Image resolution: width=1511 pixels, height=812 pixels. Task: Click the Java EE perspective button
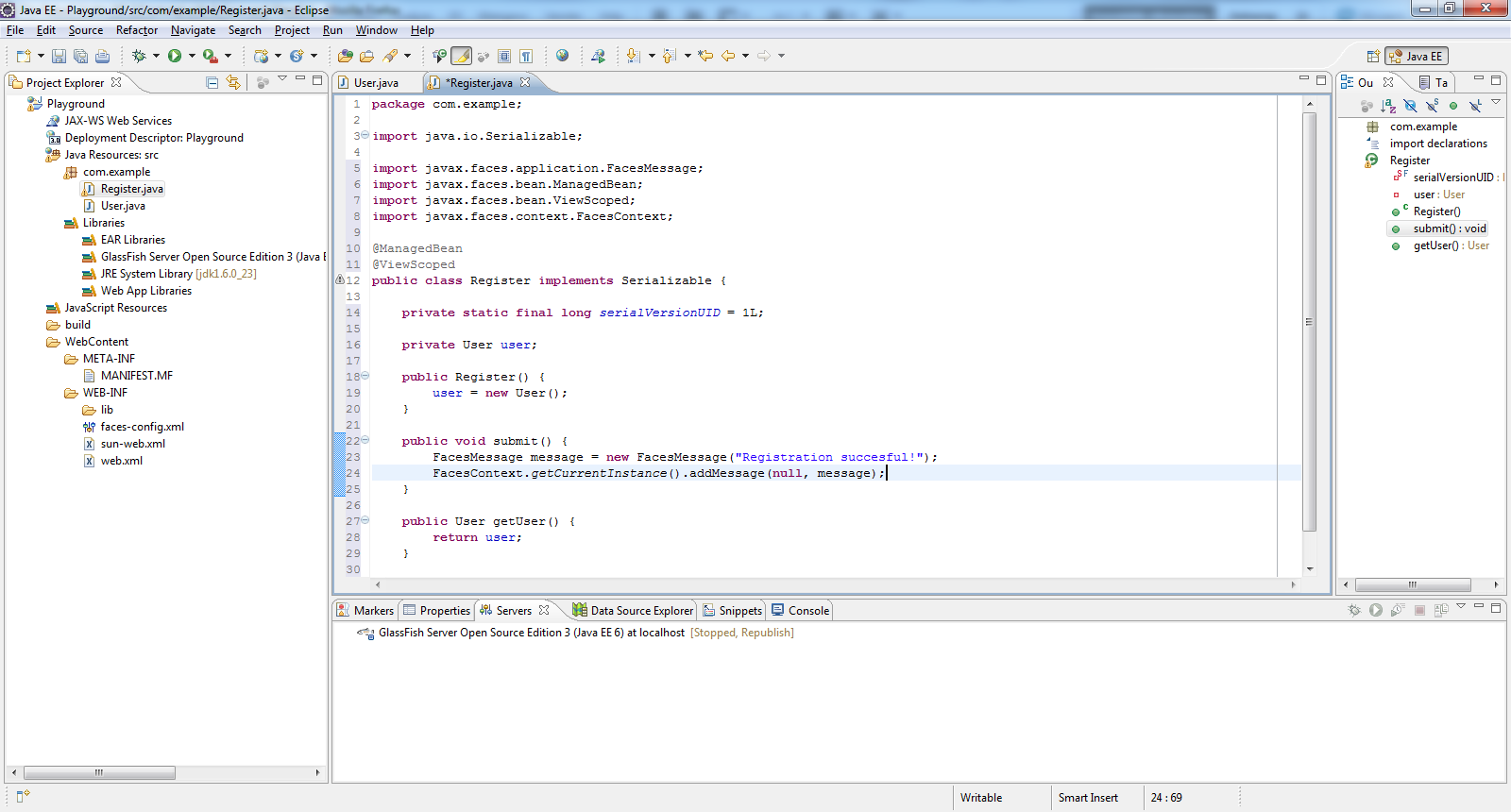coord(1416,56)
